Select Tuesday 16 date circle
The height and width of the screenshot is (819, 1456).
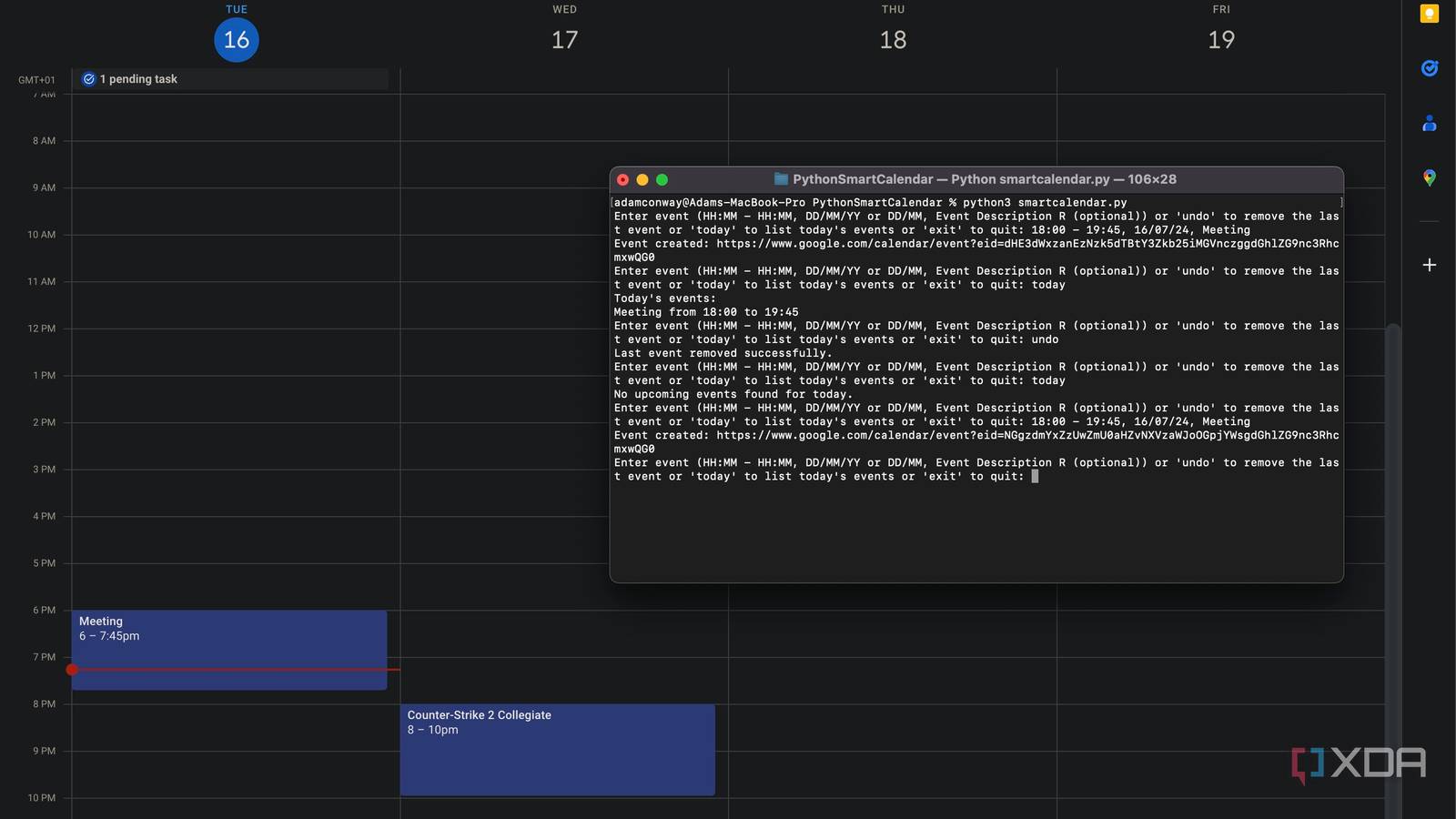click(236, 39)
